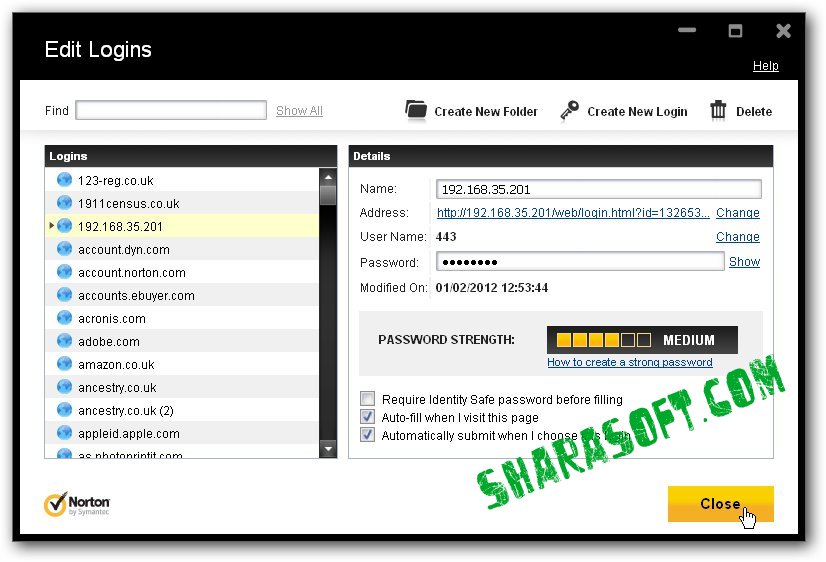The height and width of the screenshot is (562, 826).
Task: Click globe icon next to acronis.com
Action: coord(64,318)
